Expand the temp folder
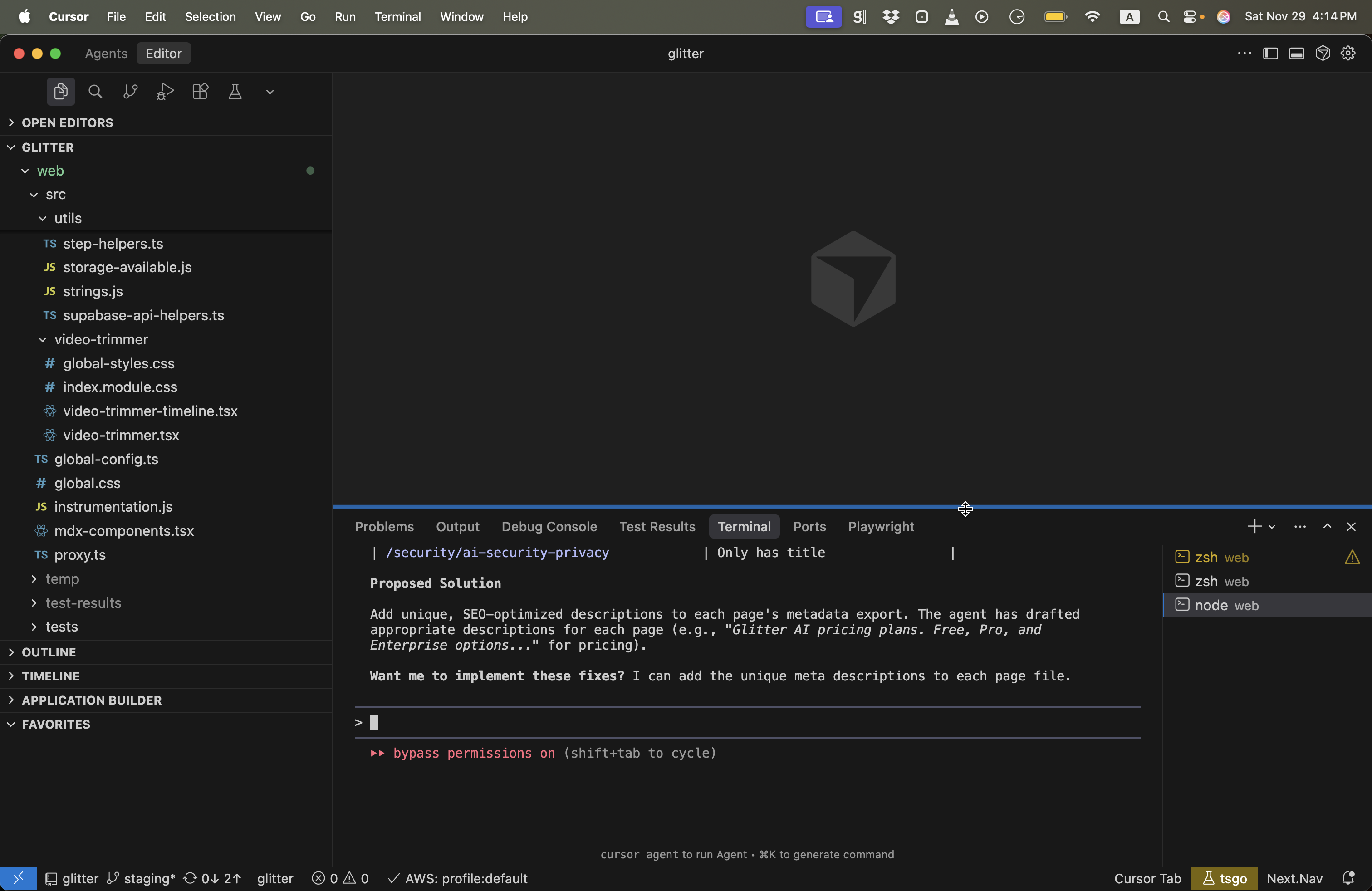This screenshot has width=1372, height=891. [x=62, y=578]
